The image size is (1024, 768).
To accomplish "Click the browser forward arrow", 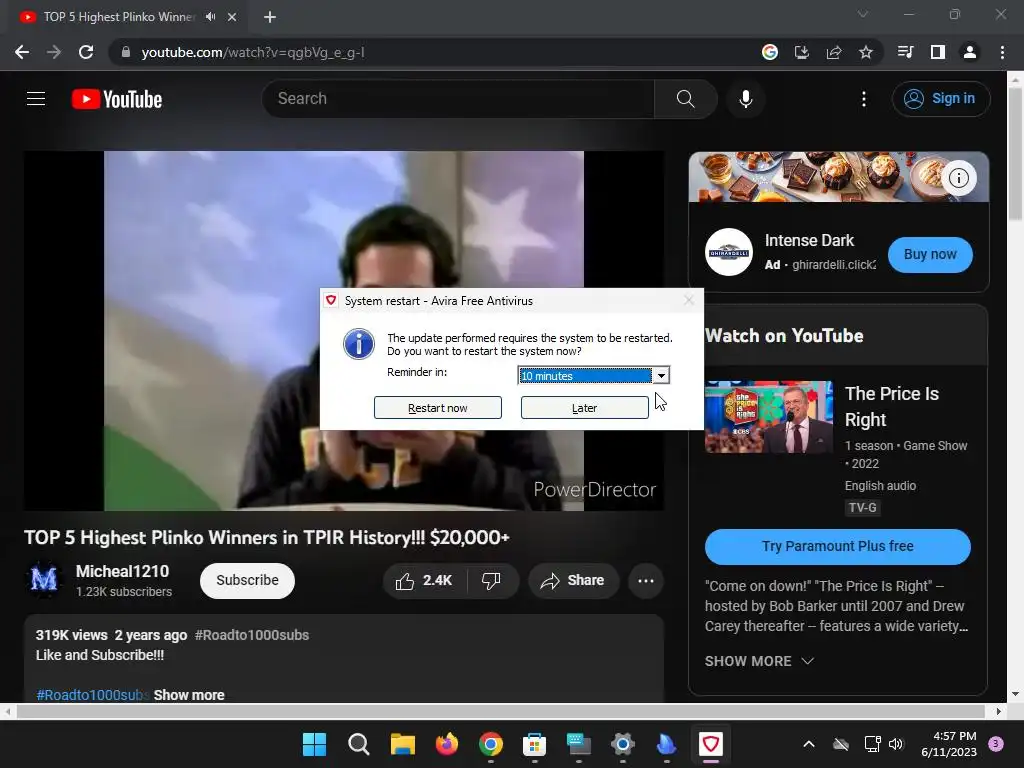I will point(54,52).
